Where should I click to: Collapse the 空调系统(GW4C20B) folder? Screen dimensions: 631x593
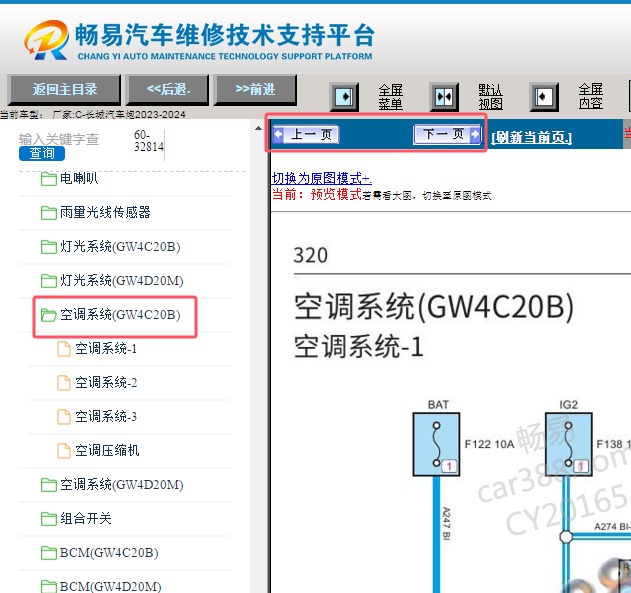pos(111,315)
